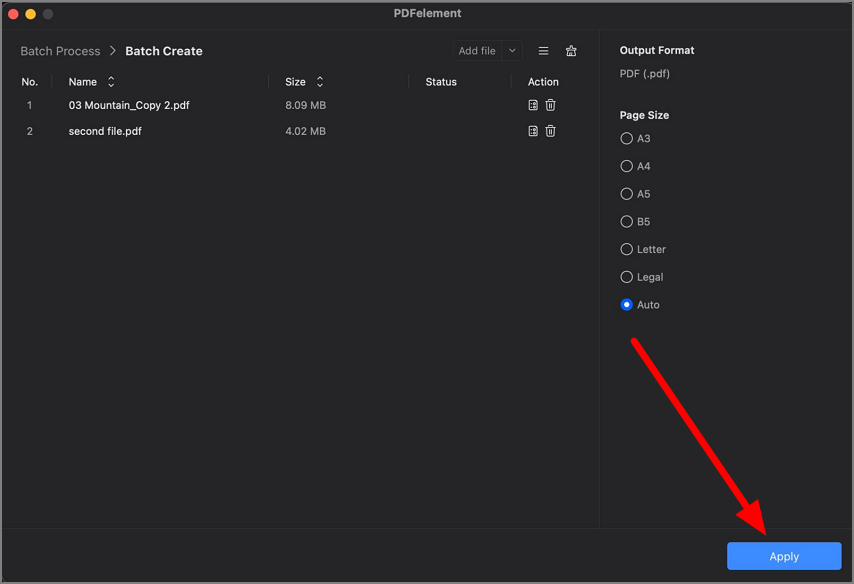Select the A3 page size
The image size is (854, 584).
(626, 138)
